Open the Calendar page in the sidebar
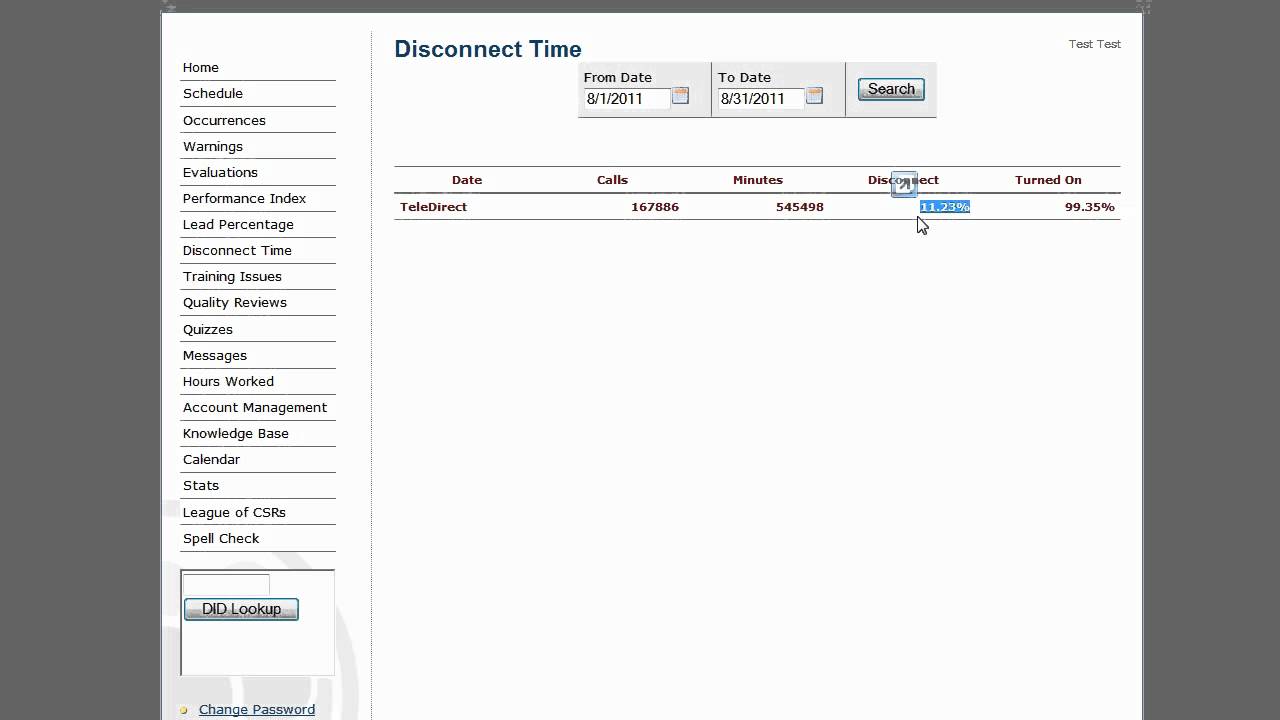This screenshot has width=1280, height=720. point(211,459)
